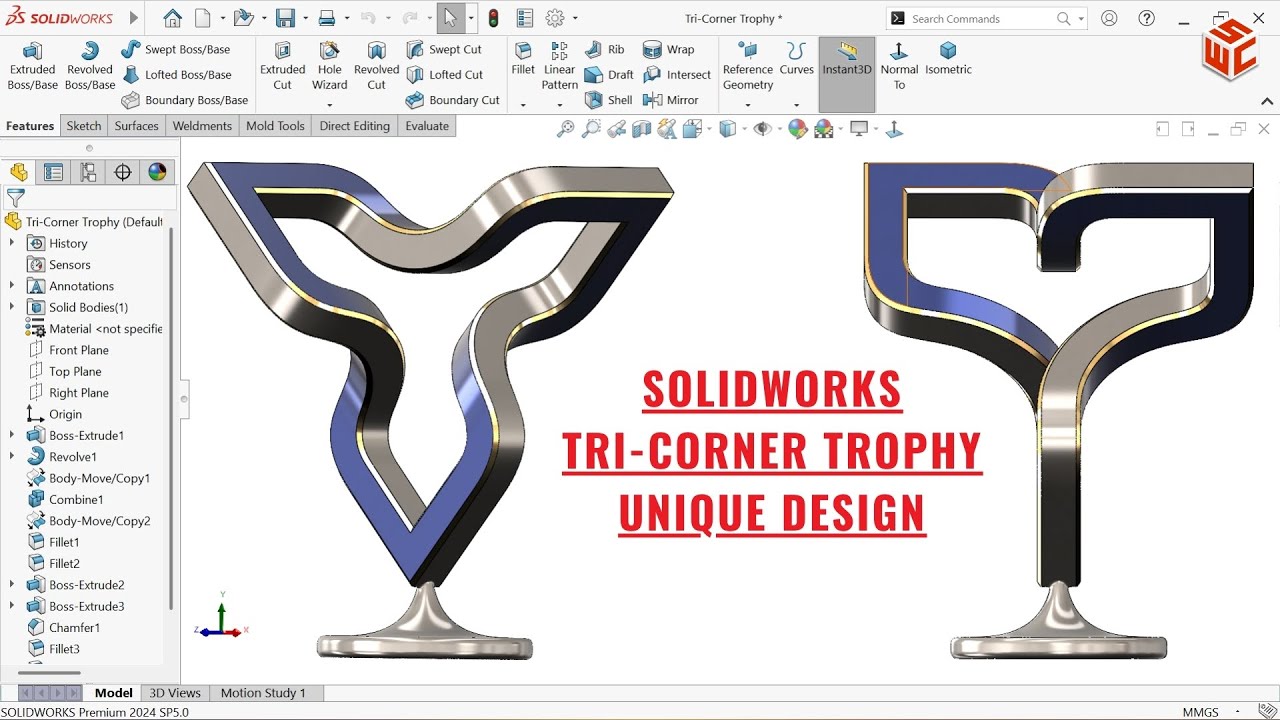This screenshot has width=1280, height=720.
Task: Select the Wrap tool
Action: (x=668, y=49)
